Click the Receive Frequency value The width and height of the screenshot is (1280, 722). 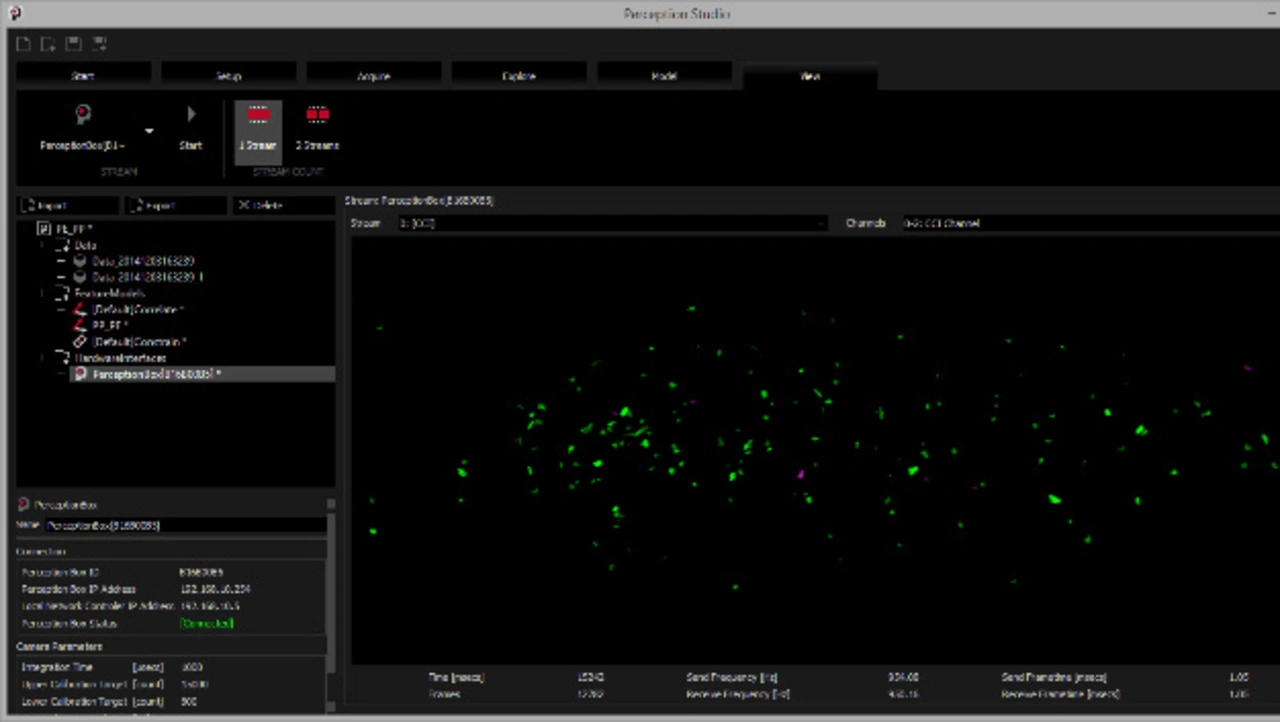click(903, 693)
